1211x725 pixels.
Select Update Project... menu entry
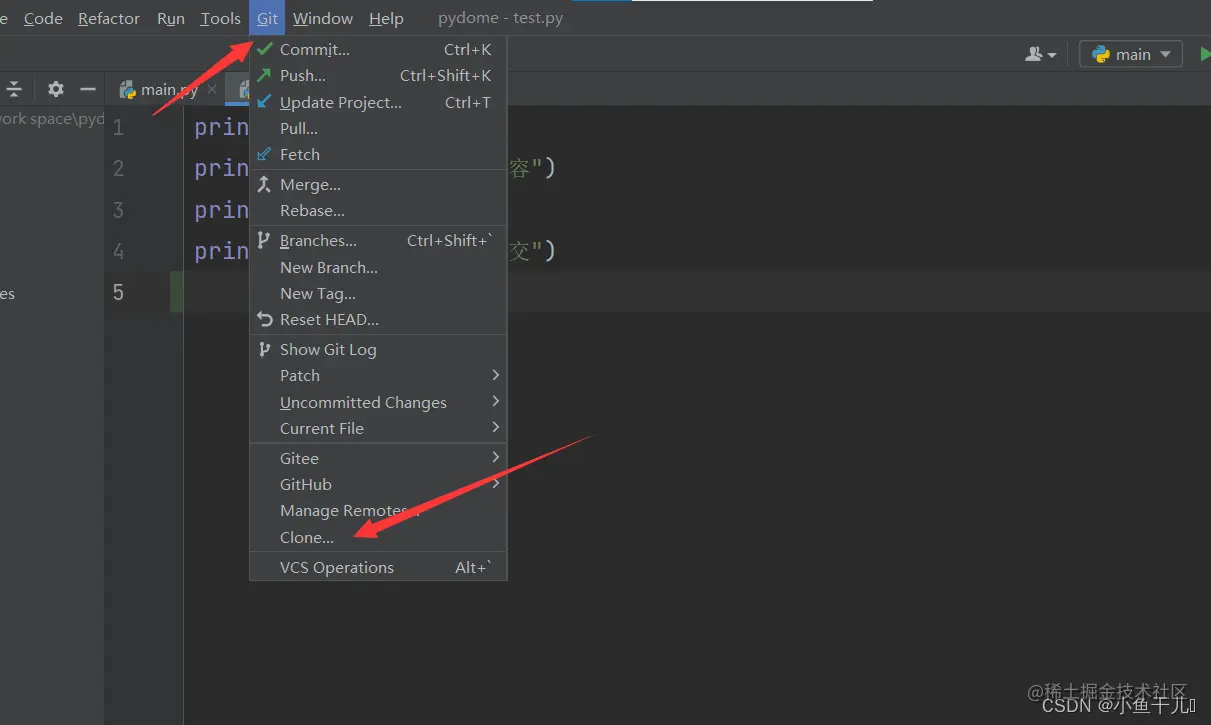pos(378,102)
